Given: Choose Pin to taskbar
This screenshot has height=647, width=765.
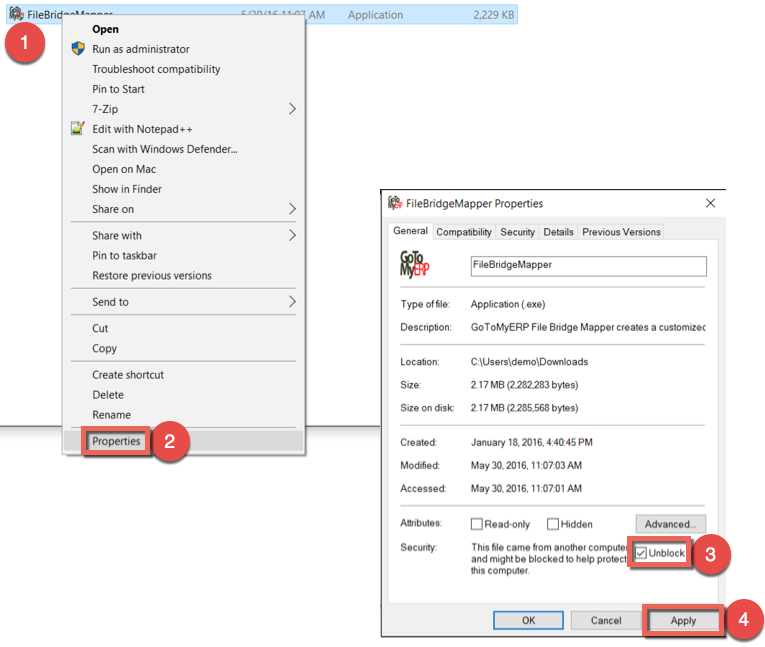Looking at the screenshot, I should tap(124, 255).
